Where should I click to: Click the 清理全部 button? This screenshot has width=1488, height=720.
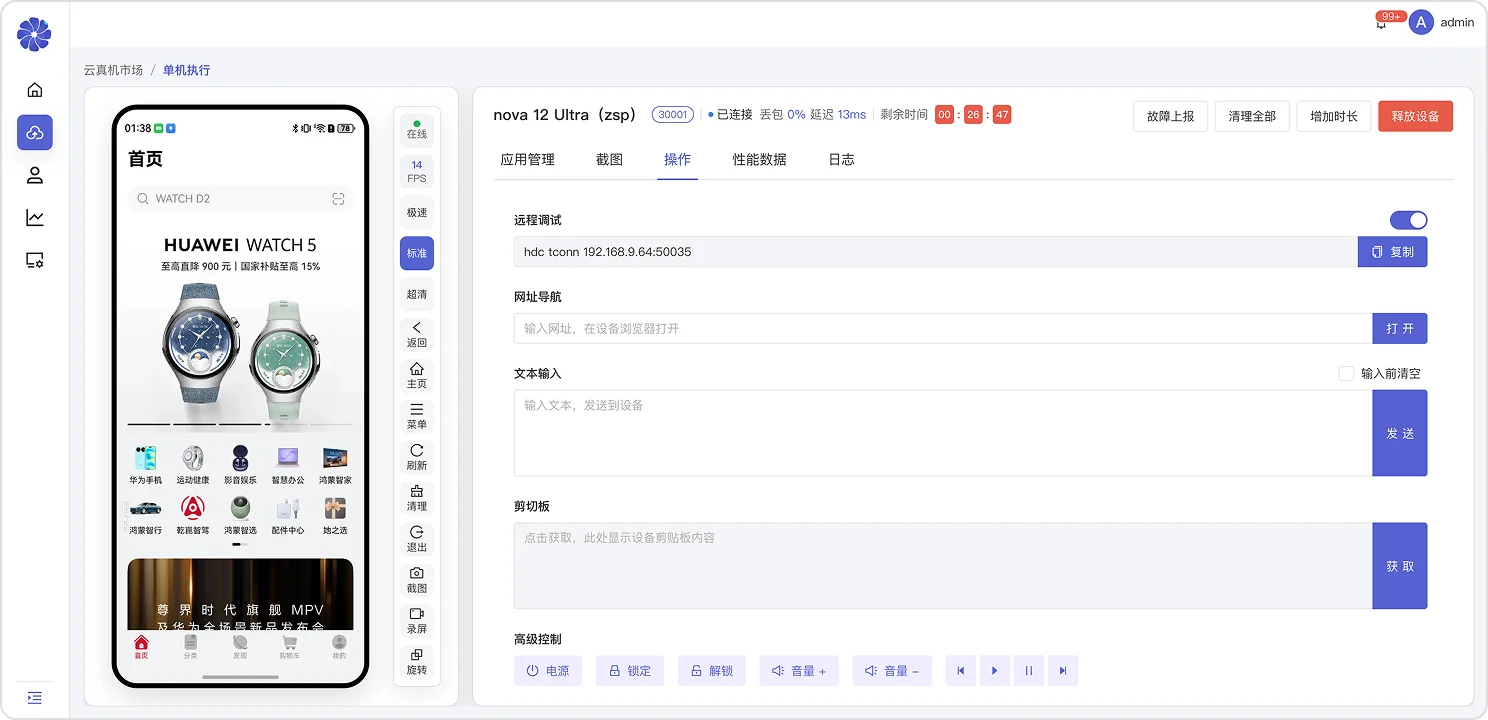[x=1252, y=116]
